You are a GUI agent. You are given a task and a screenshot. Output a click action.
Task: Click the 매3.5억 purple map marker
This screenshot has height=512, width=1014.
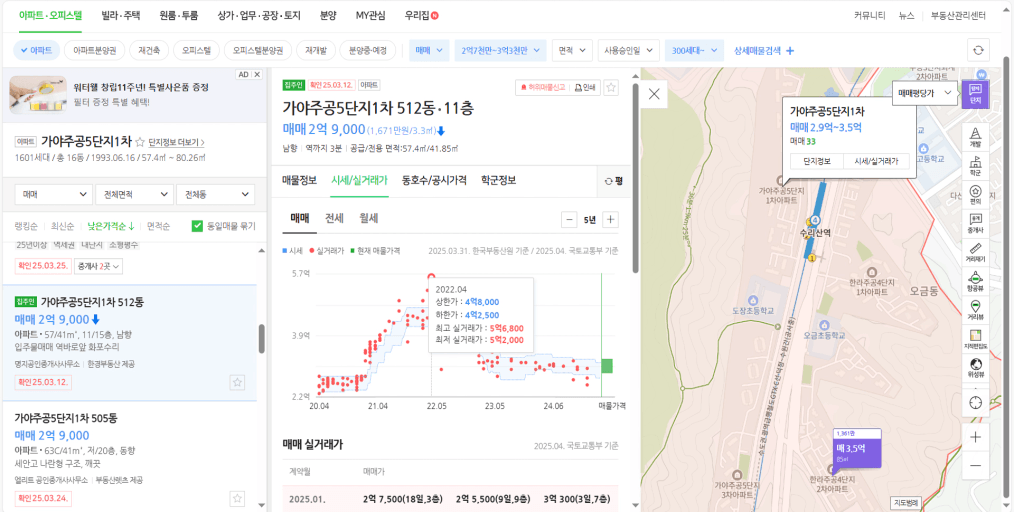(856, 447)
